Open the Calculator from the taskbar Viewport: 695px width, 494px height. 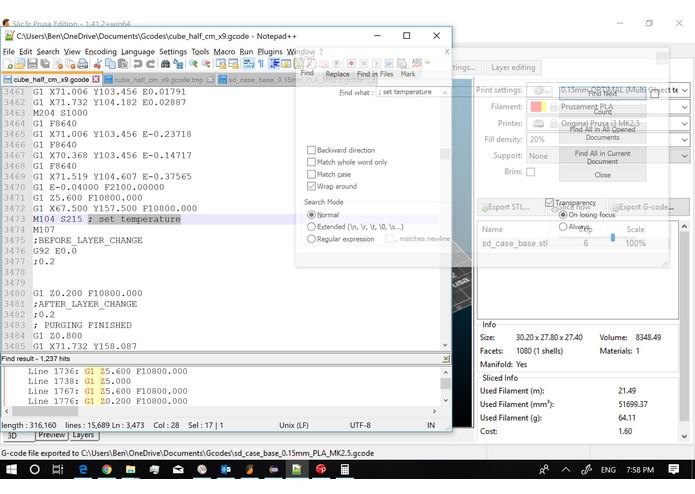pyautogui.click(x=345, y=470)
